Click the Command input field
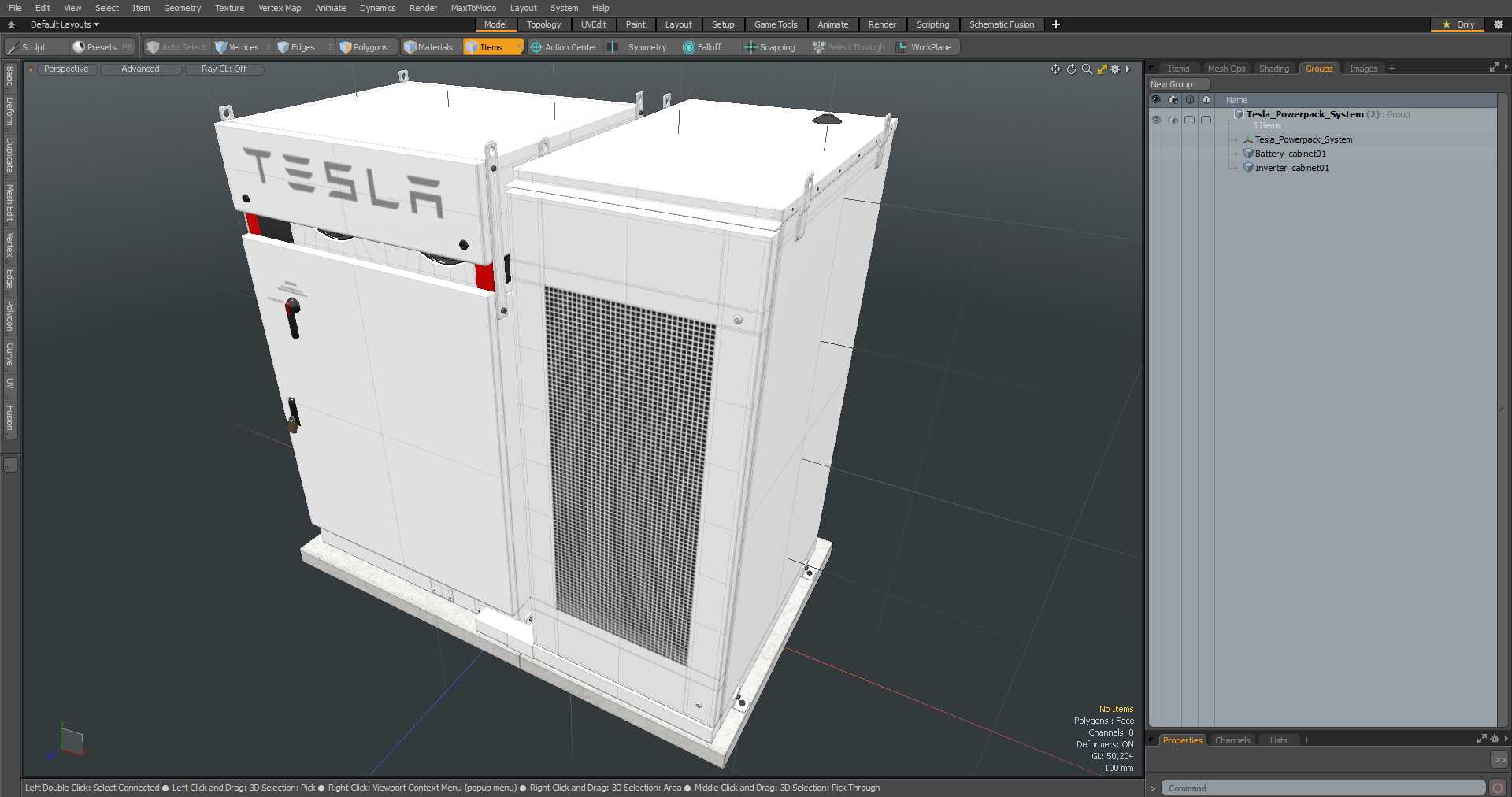The height and width of the screenshot is (797, 1512). pos(1323,788)
